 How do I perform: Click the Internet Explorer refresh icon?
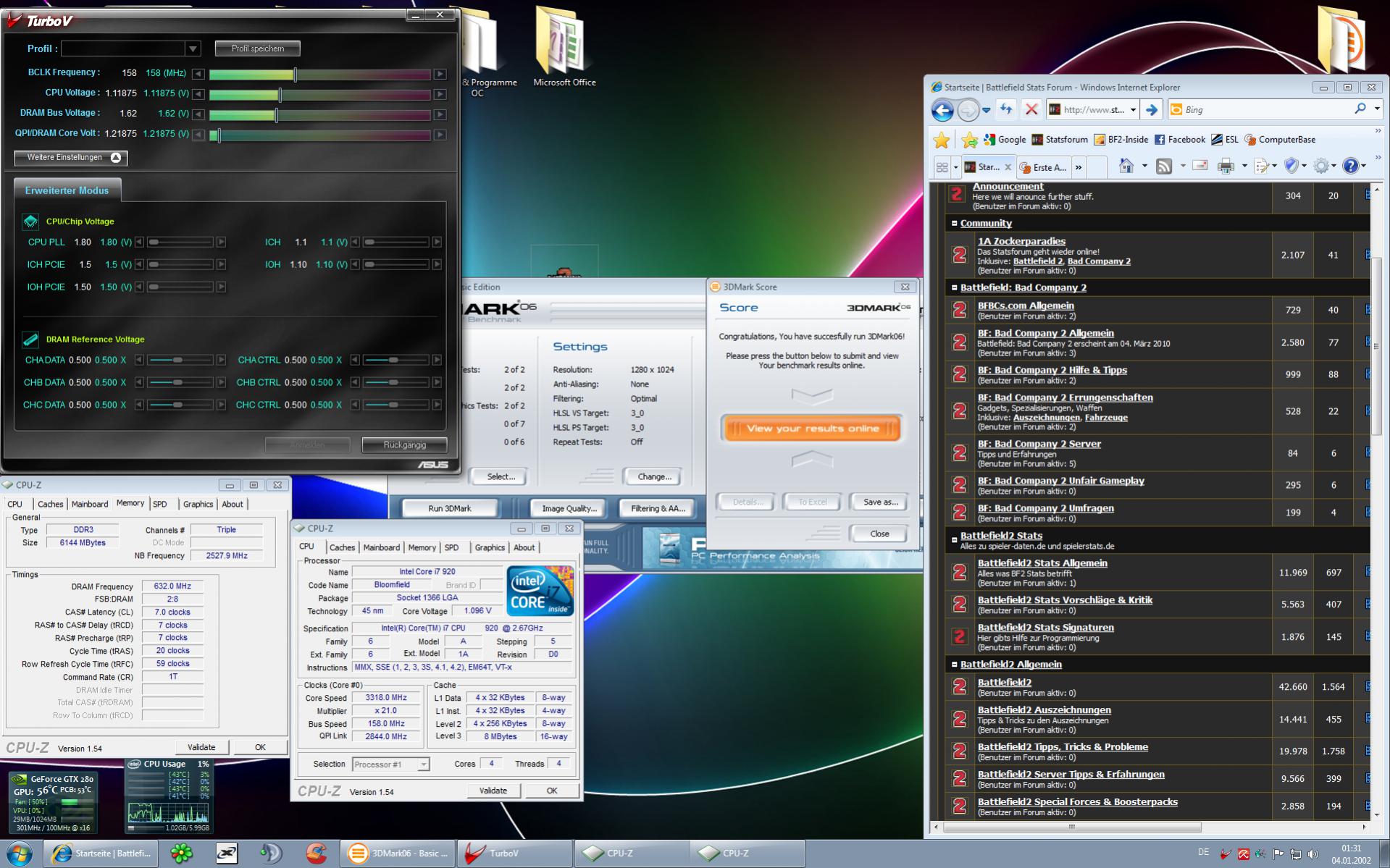[x=1006, y=109]
